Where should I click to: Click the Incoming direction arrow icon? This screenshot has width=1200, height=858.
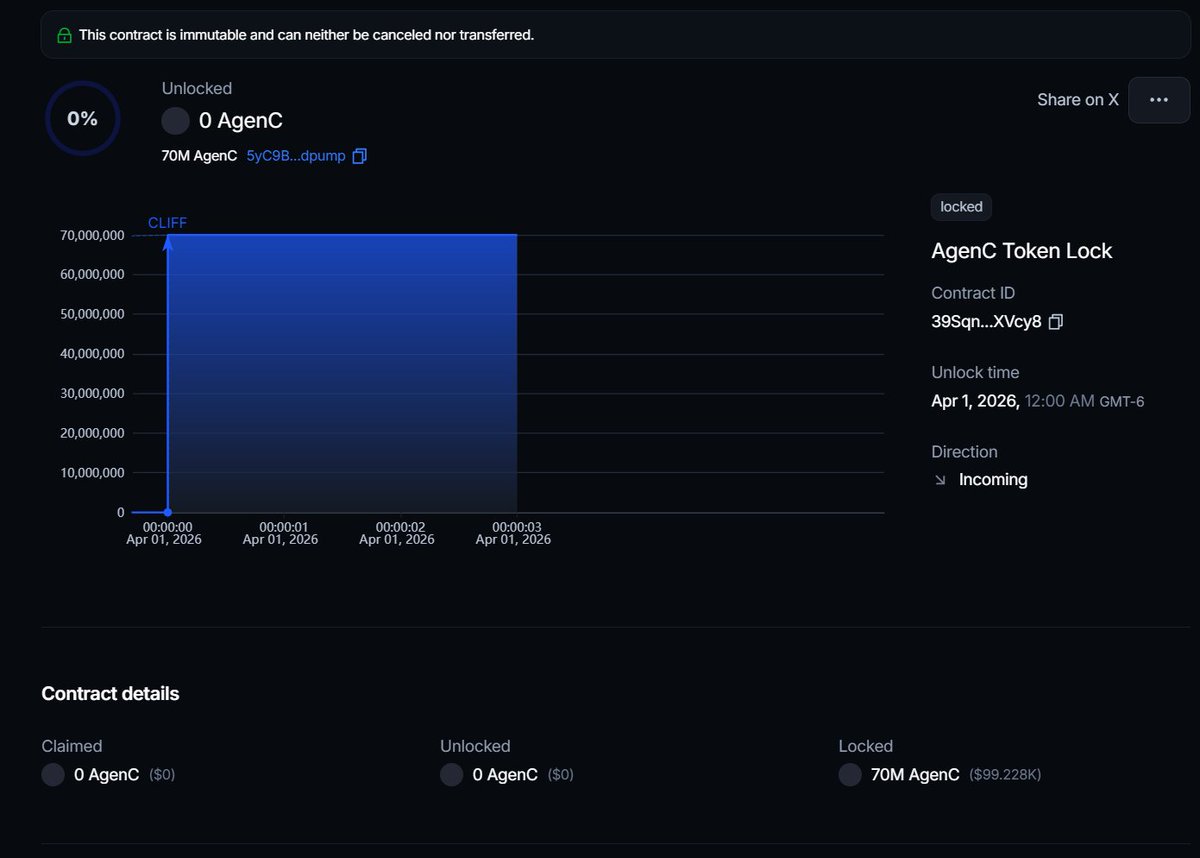pos(940,480)
